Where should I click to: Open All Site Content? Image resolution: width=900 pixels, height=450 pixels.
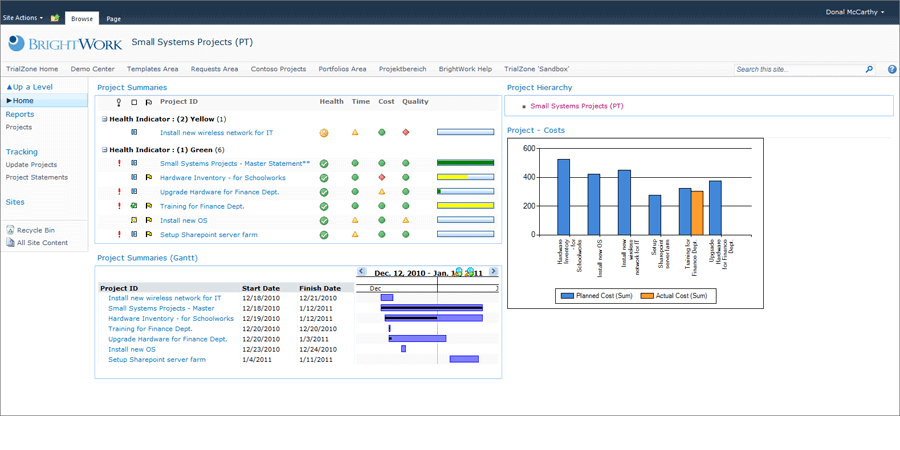37,243
